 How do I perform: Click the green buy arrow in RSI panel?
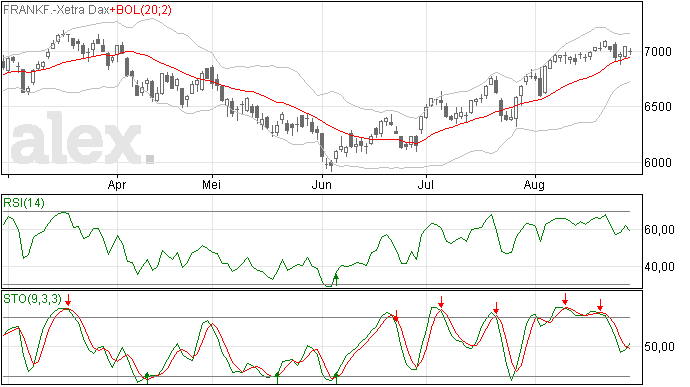[x=336, y=280]
